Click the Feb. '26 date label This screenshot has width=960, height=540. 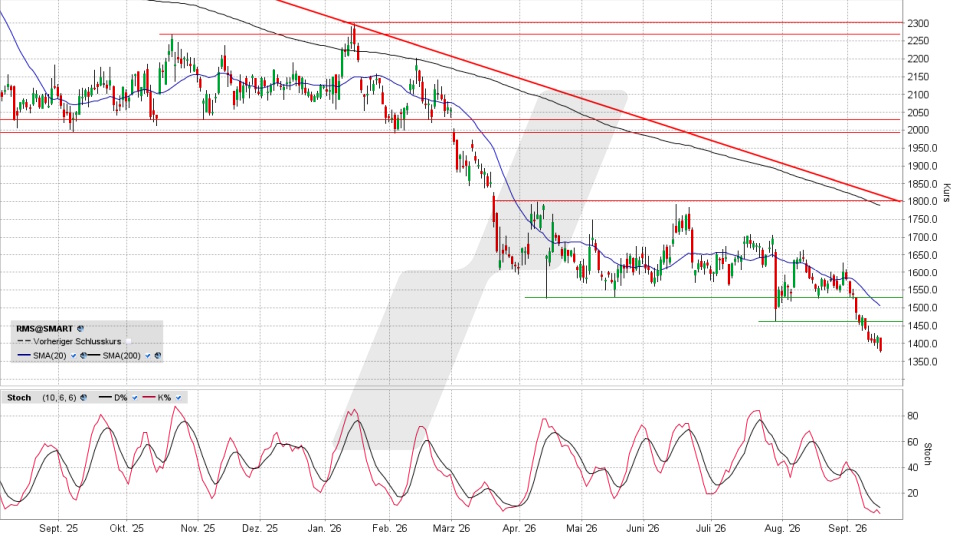[389, 528]
